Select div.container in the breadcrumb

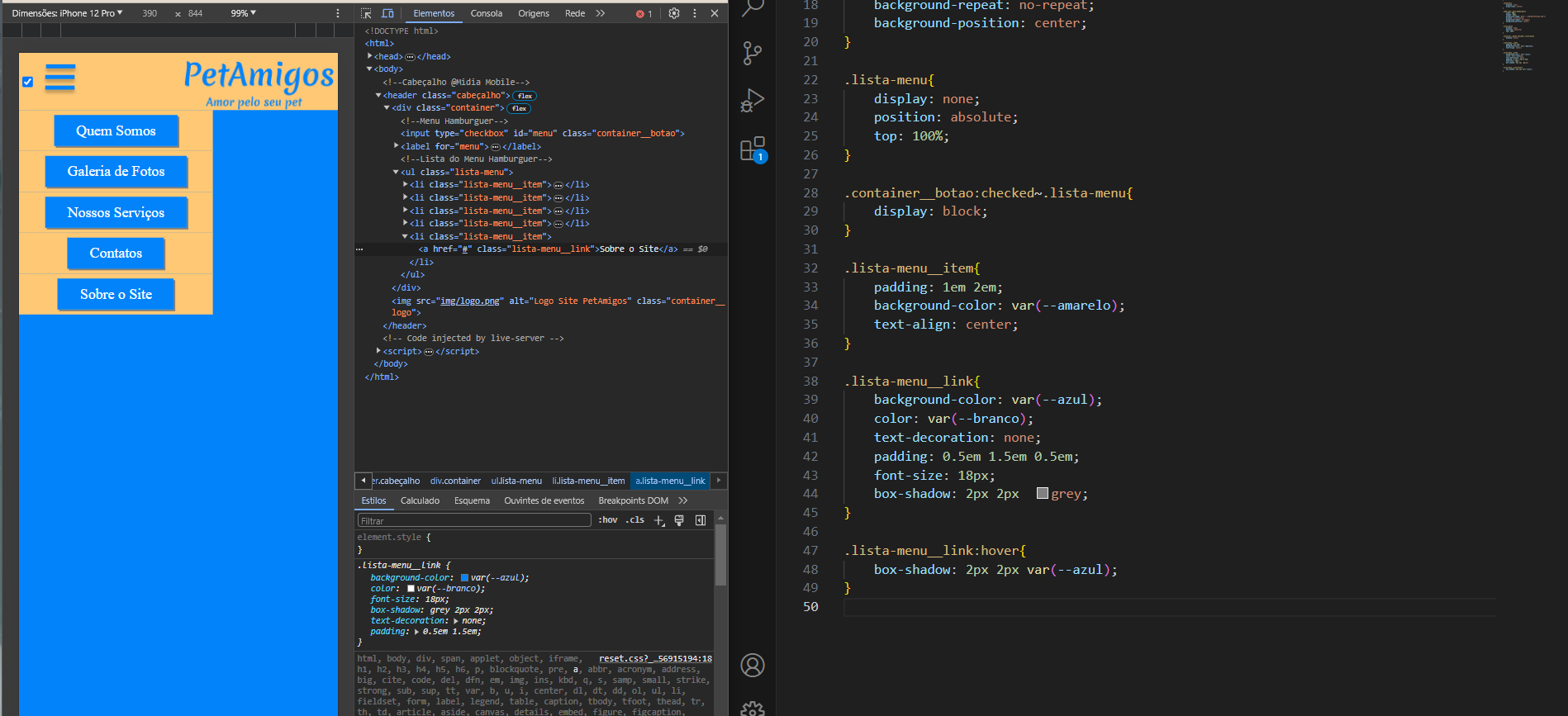click(x=455, y=481)
